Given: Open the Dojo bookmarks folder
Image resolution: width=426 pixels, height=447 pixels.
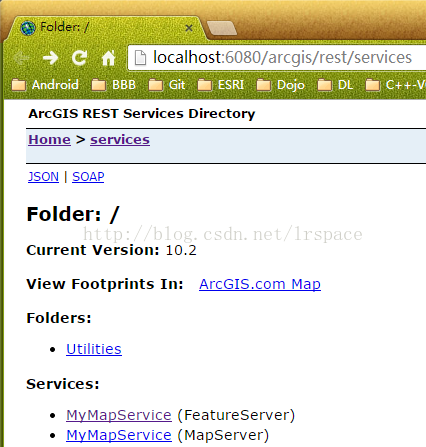Looking at the screenshot, I should [x=281, y=85].
